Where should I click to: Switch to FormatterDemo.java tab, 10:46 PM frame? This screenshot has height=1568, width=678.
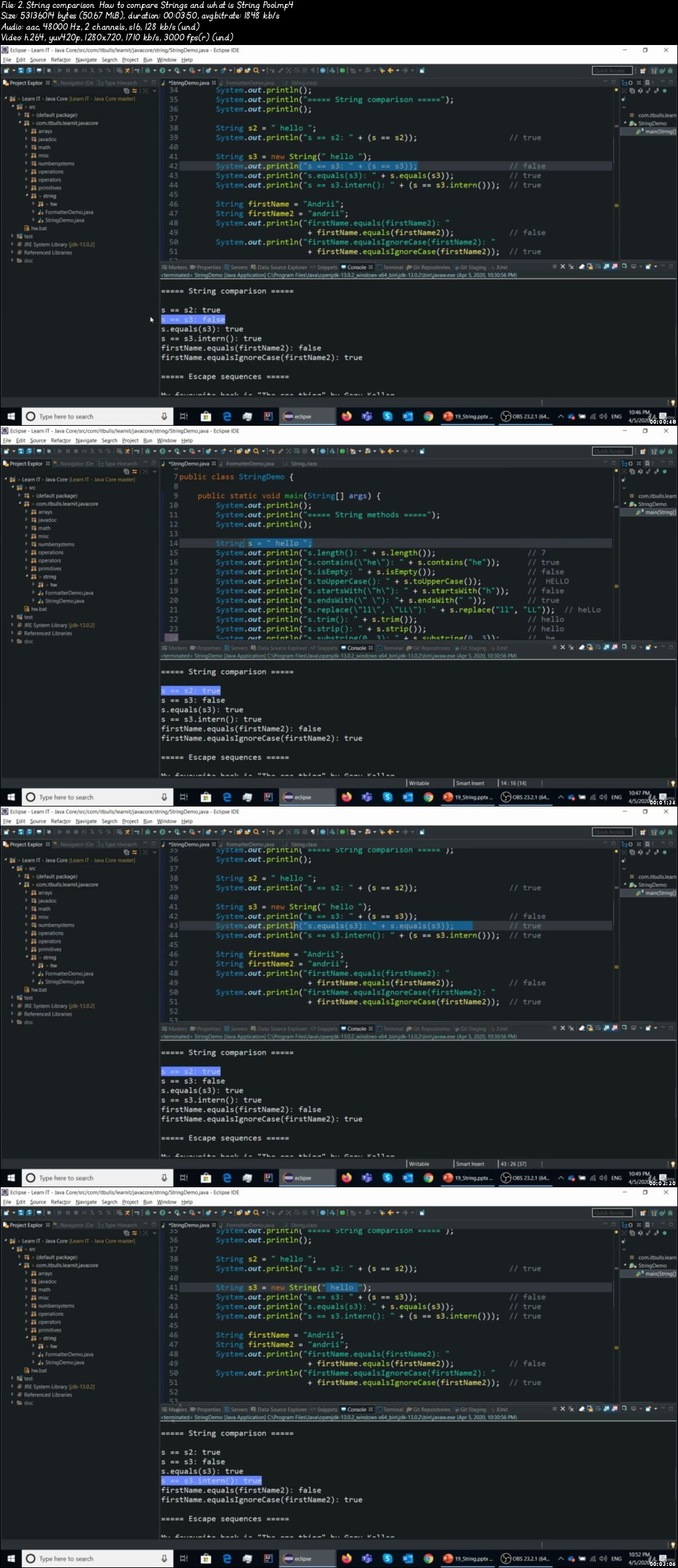[249, 83]
